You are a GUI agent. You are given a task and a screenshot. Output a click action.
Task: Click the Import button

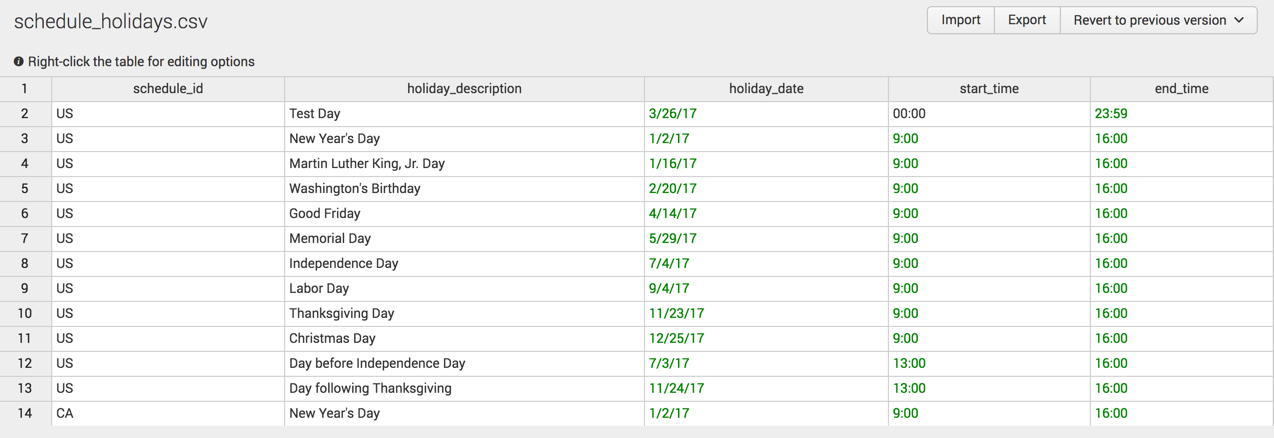coord(961,20)
